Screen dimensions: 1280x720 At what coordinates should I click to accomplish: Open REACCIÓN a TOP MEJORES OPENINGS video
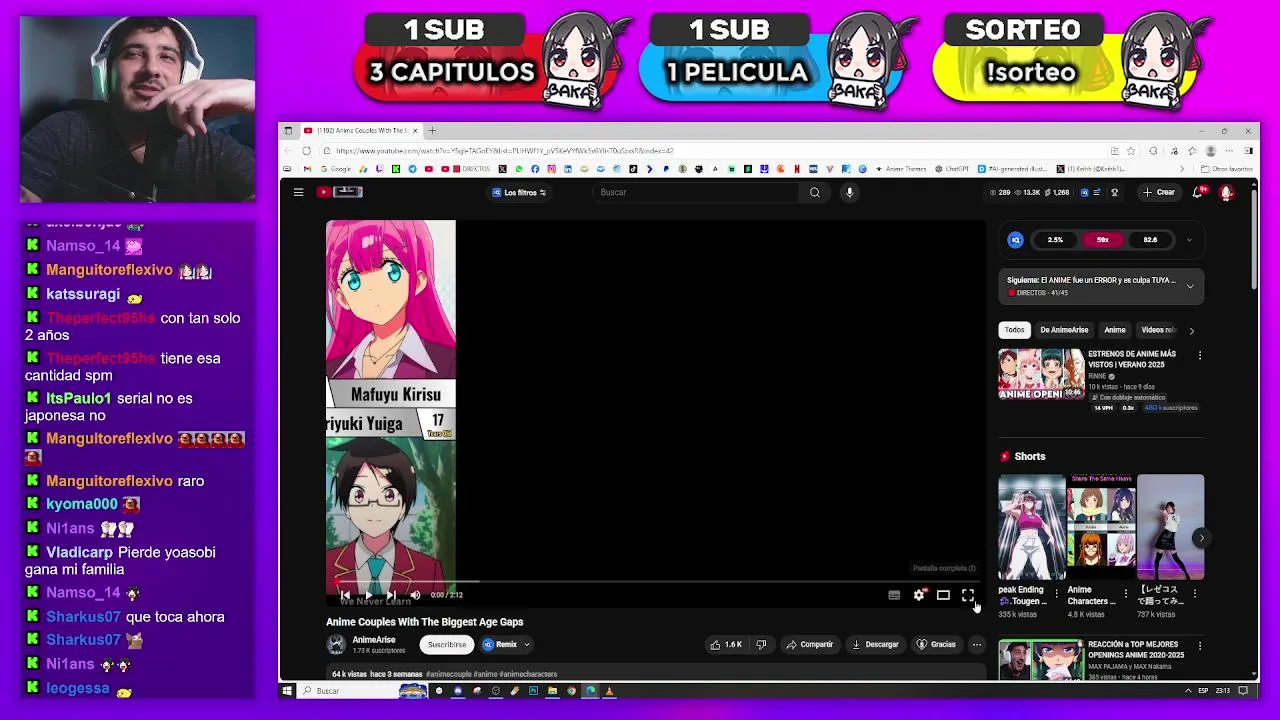point(1041,660)
